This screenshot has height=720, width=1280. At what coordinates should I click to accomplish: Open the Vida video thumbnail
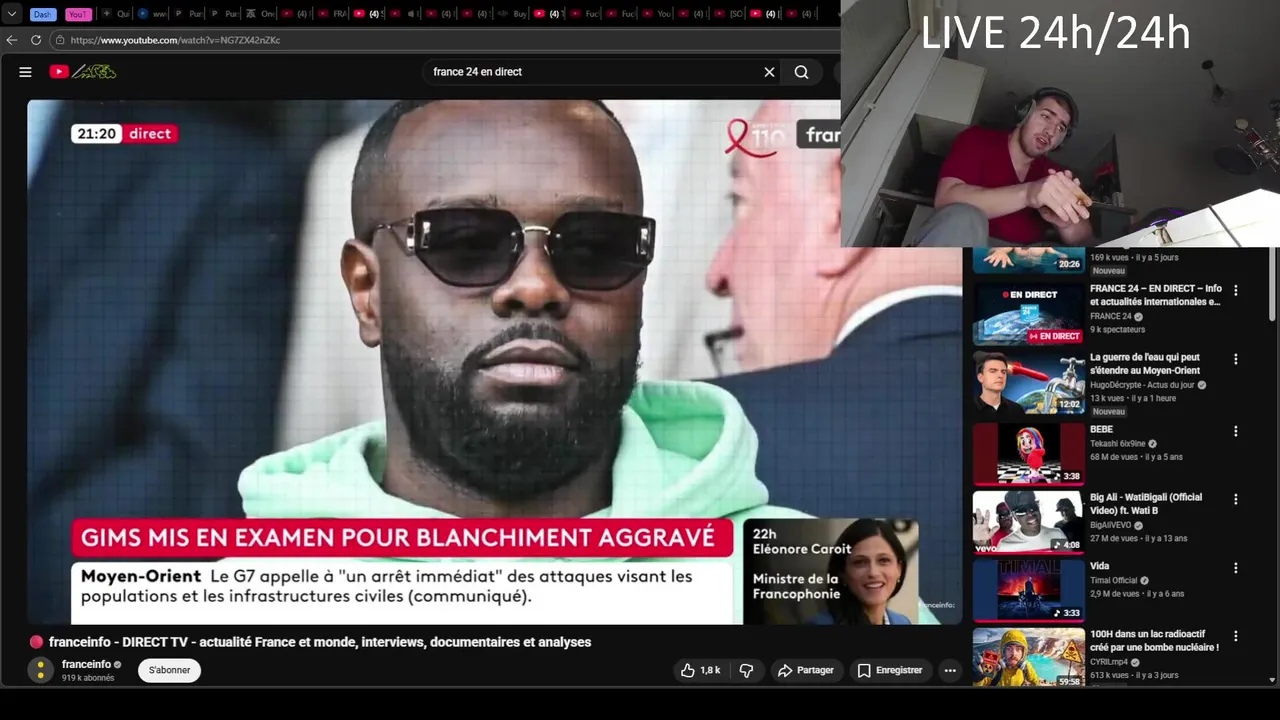pos(1028,590)
